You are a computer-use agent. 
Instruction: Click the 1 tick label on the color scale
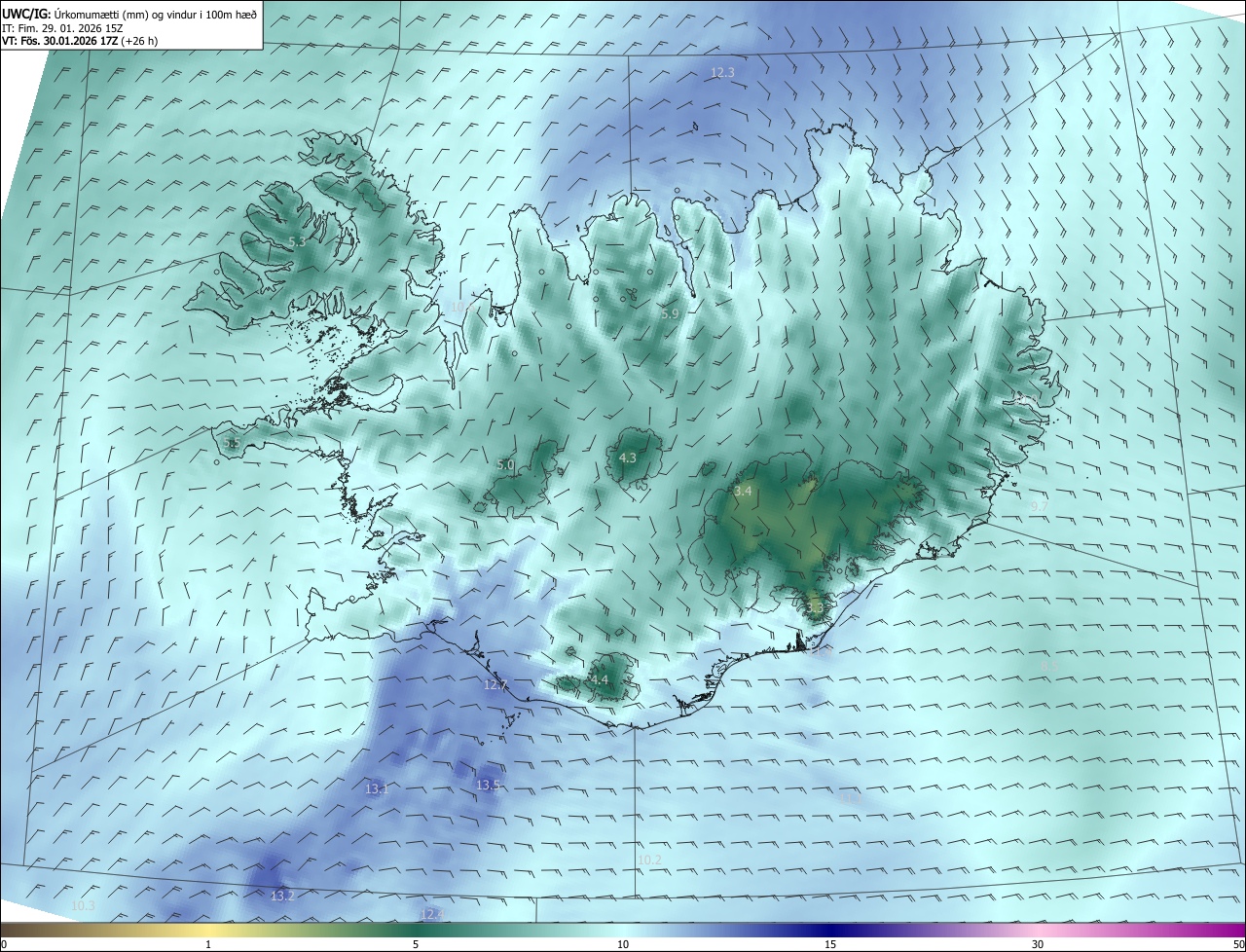click(208, 944)
